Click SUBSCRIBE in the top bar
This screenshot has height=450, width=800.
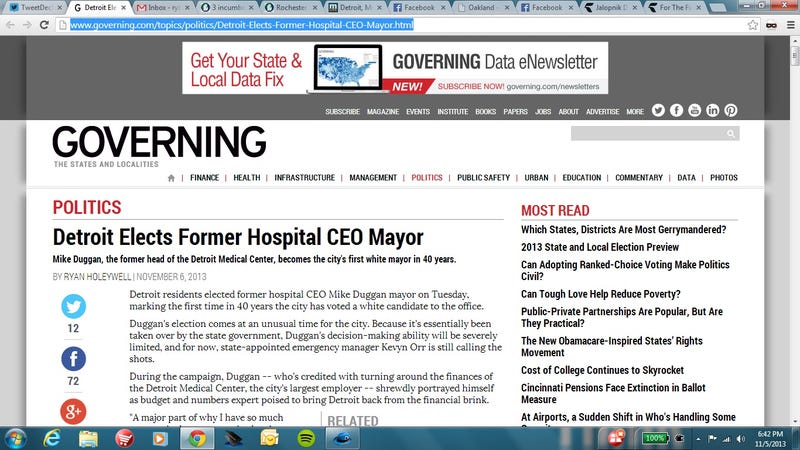342,111
